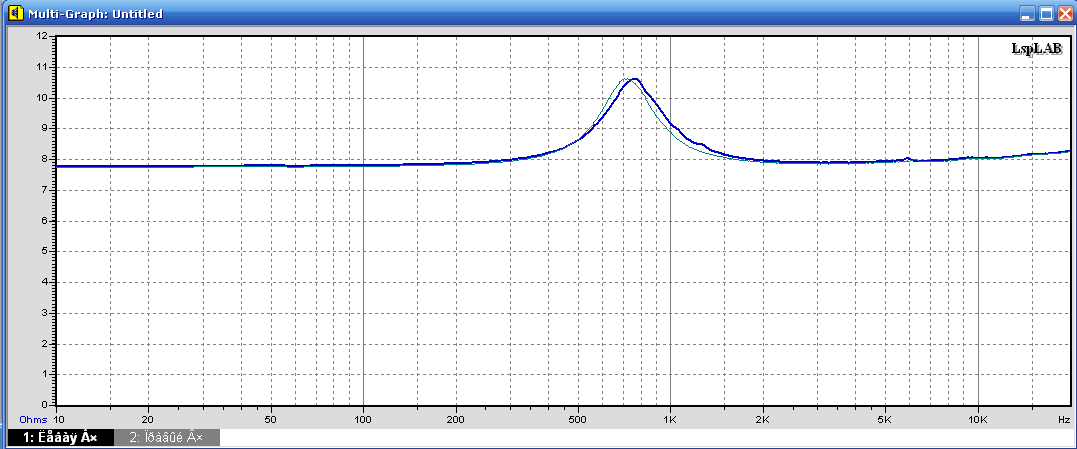Click the LspLAB label on the graph
Viewport: 1077px width, 449px height.
[x=1036, y=48]
